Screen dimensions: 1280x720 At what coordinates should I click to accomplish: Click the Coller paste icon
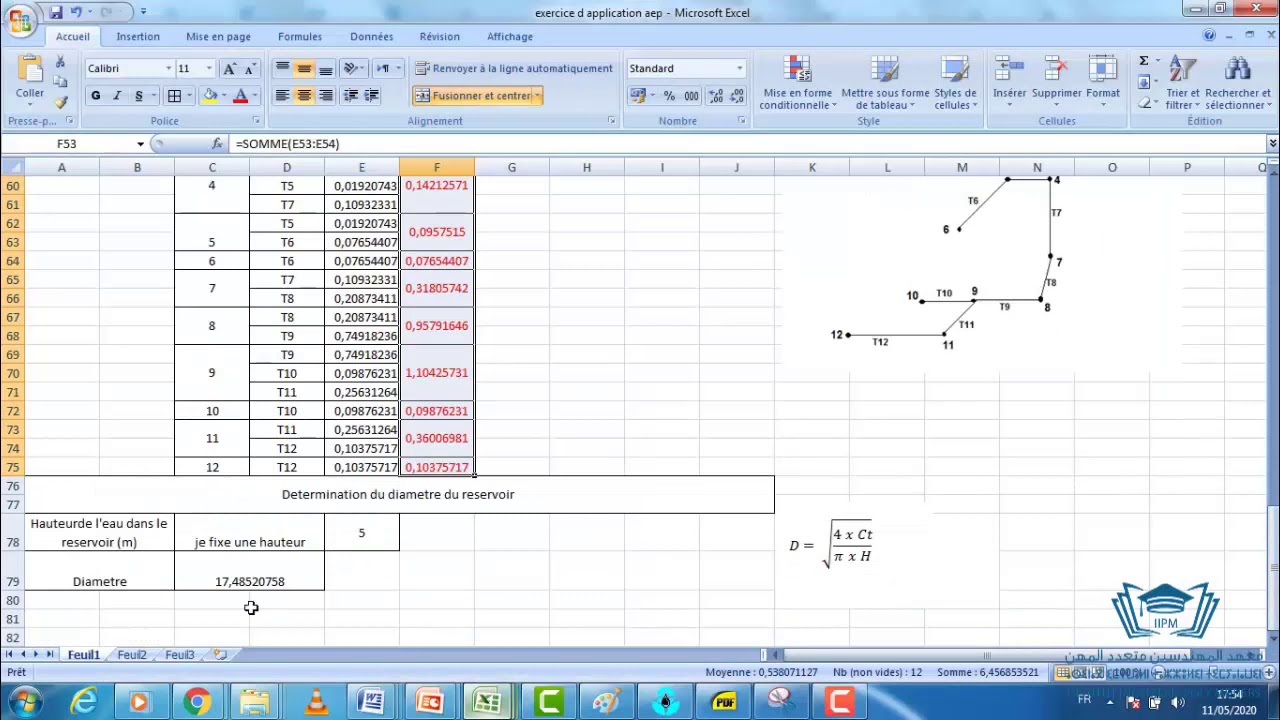click(x=30, y=69)
